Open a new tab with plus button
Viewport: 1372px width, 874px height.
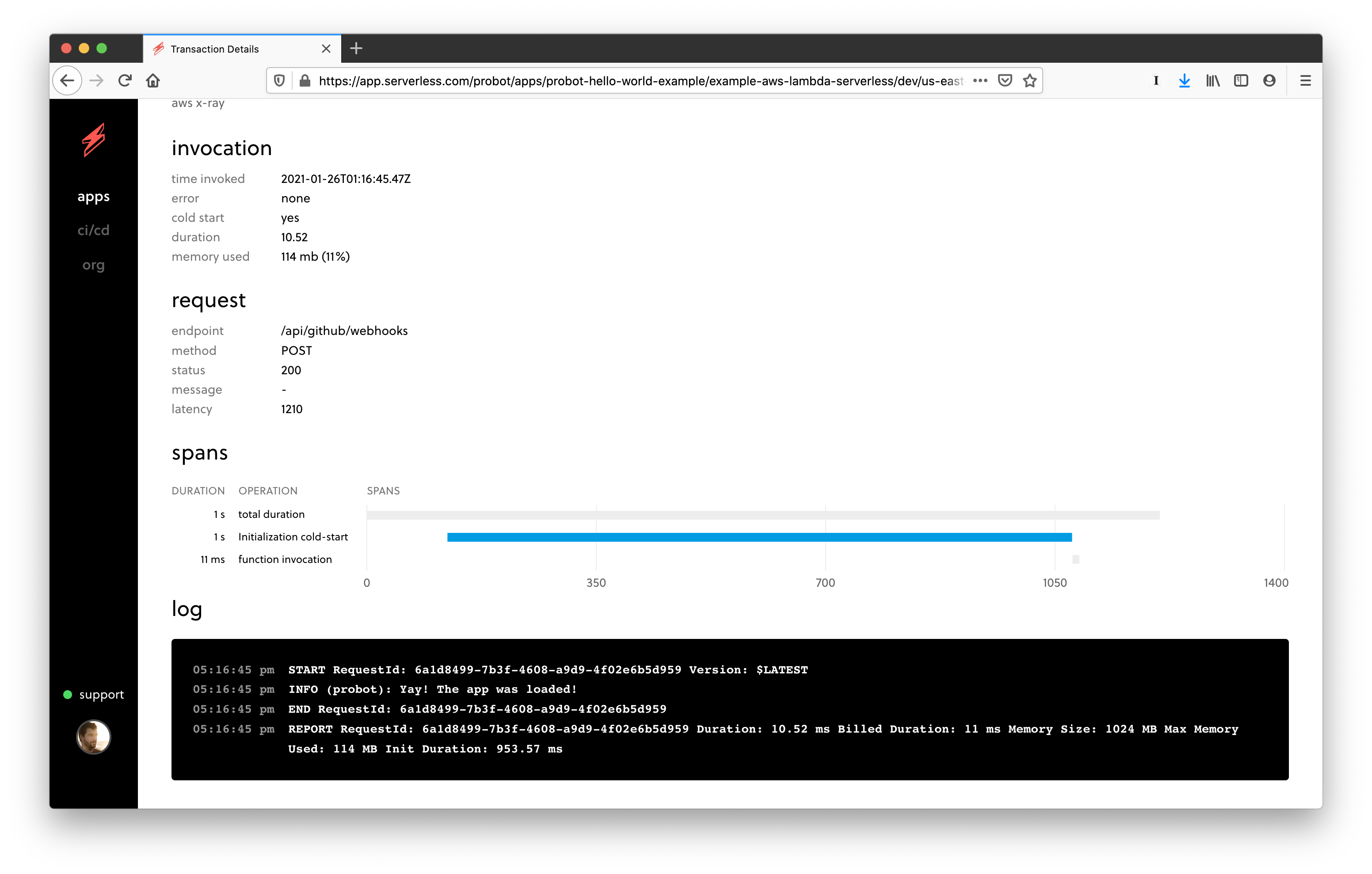pyautogui.click(x=356, y=49)
